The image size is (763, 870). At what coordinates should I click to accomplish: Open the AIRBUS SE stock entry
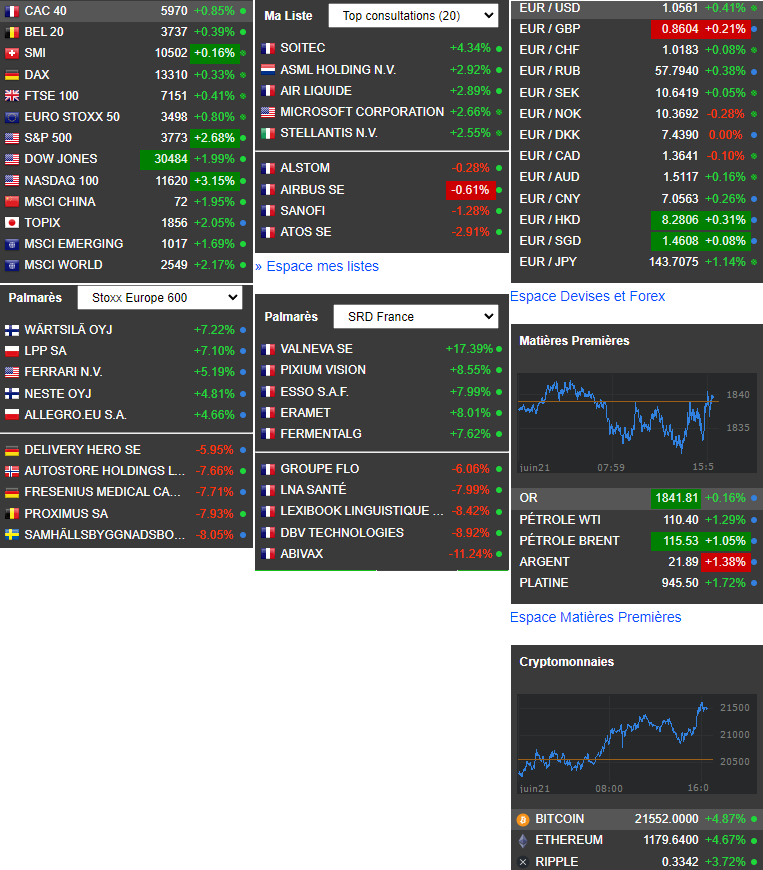click(x=382, y=190)
